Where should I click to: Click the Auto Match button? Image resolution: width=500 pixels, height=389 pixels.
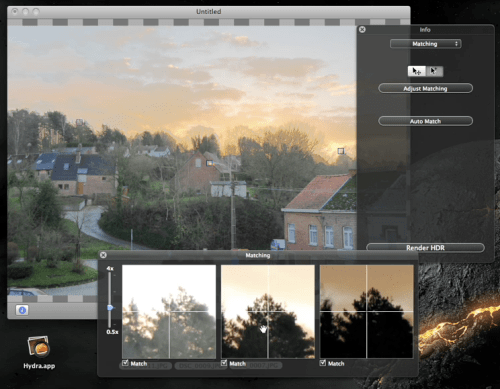(x=426, y=121)
